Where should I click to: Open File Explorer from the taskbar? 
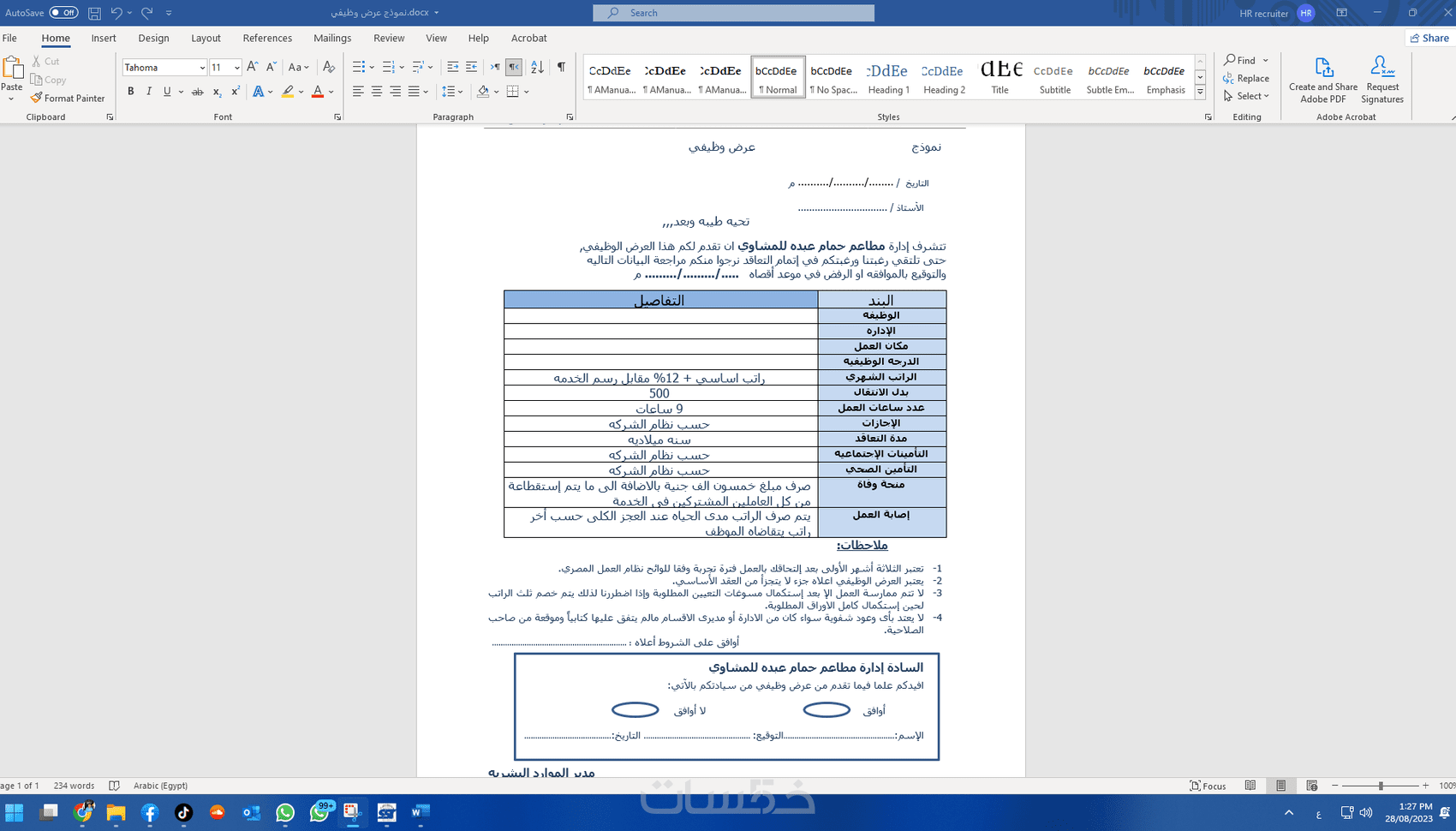(x=116, y=812)
